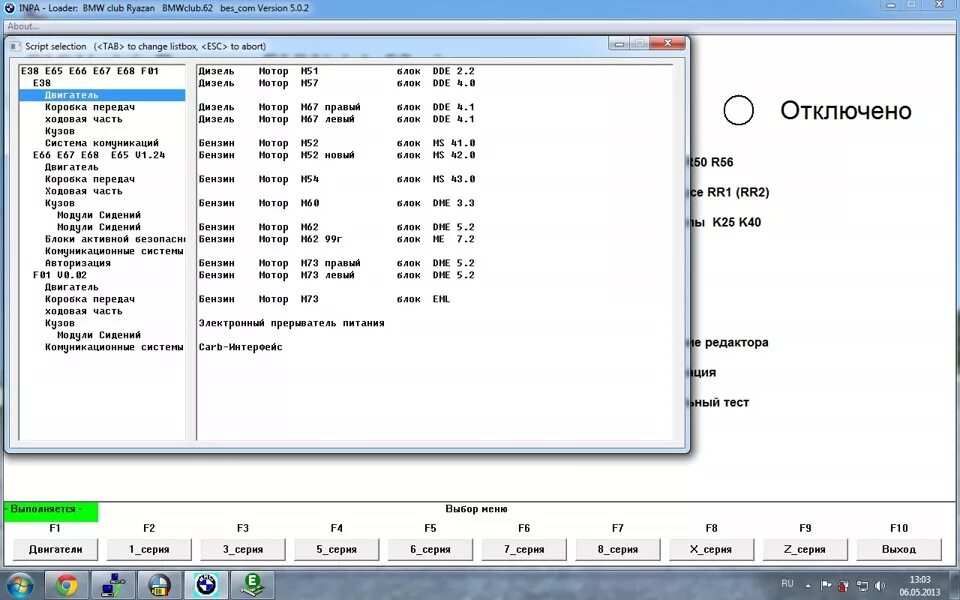
Task: Click the red security tray icon
Action: tap(844, 585)
